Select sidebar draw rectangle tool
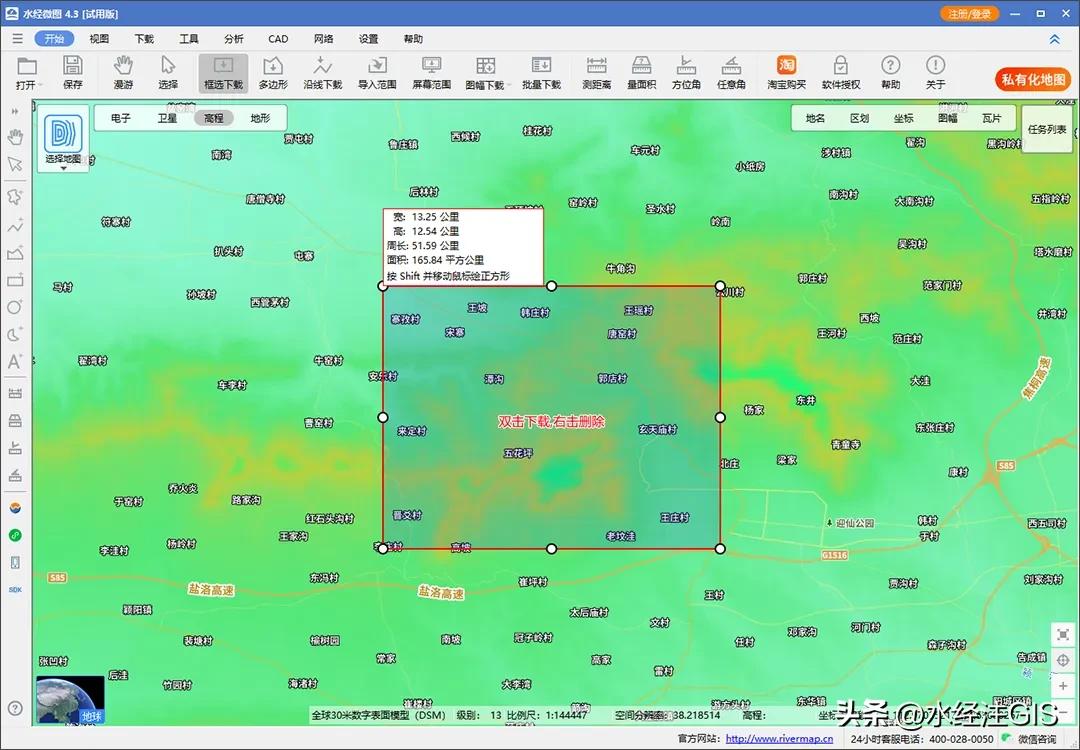 [15, 280]
